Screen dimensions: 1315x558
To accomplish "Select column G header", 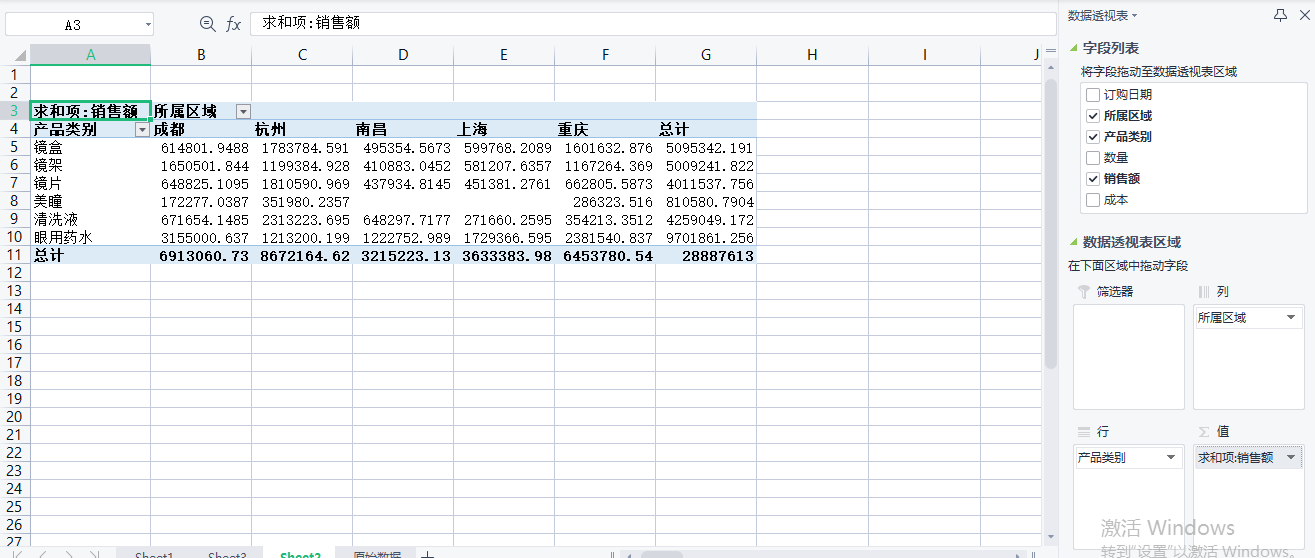I will click(706, 55).
